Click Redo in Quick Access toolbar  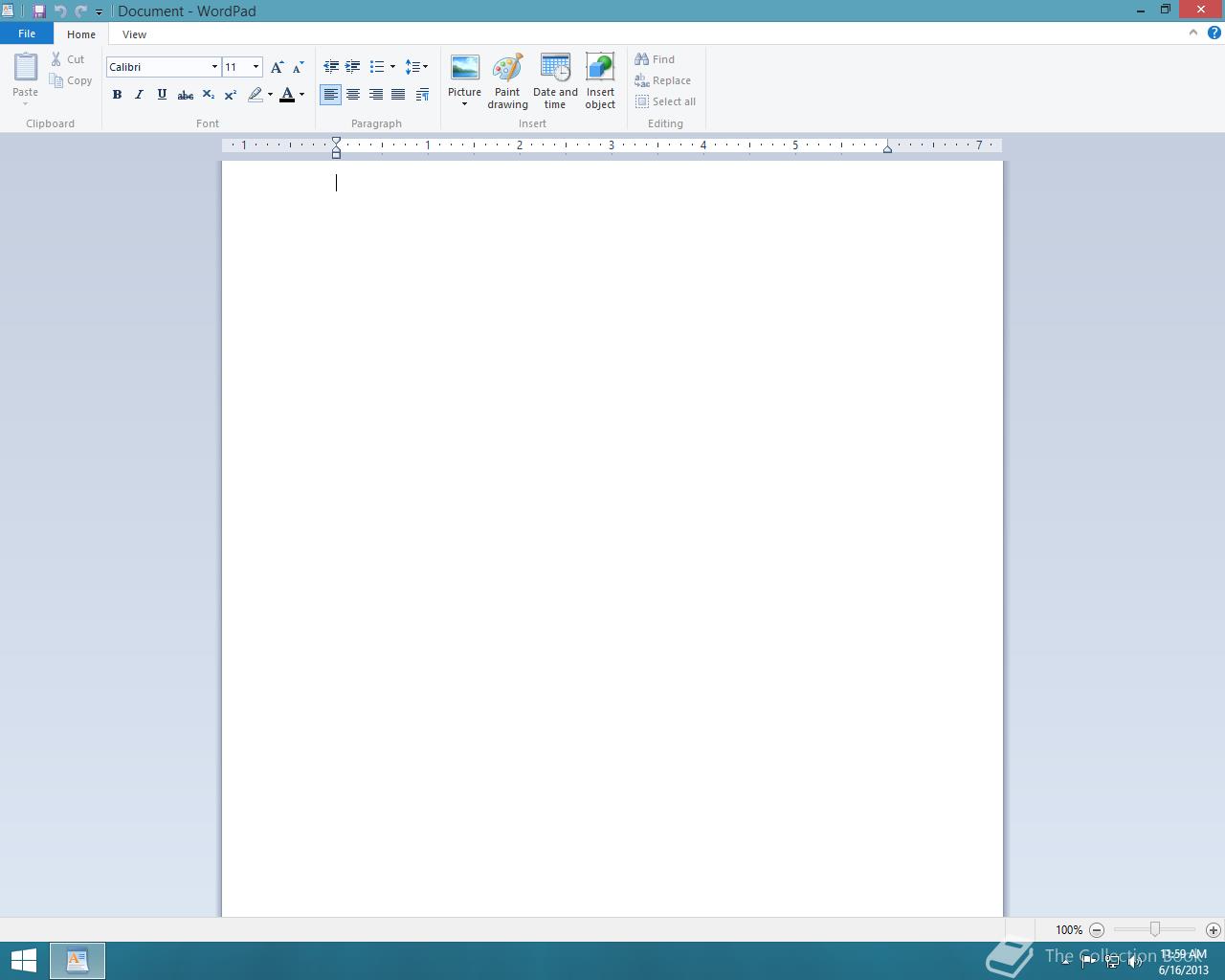[x=80, y=11]
